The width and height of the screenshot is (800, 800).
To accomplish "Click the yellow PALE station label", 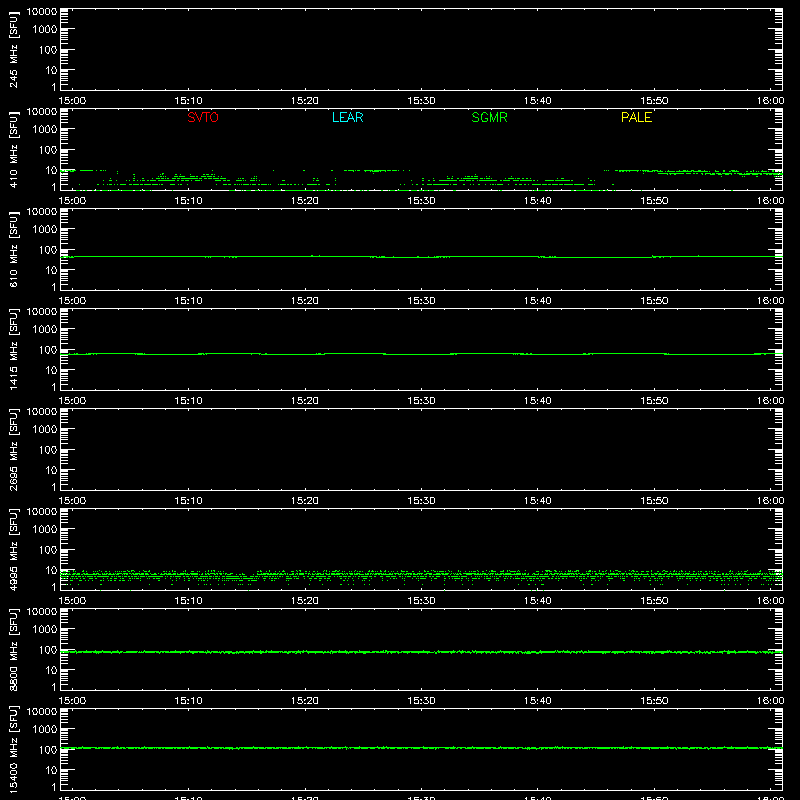I will (x=636, y=117).
